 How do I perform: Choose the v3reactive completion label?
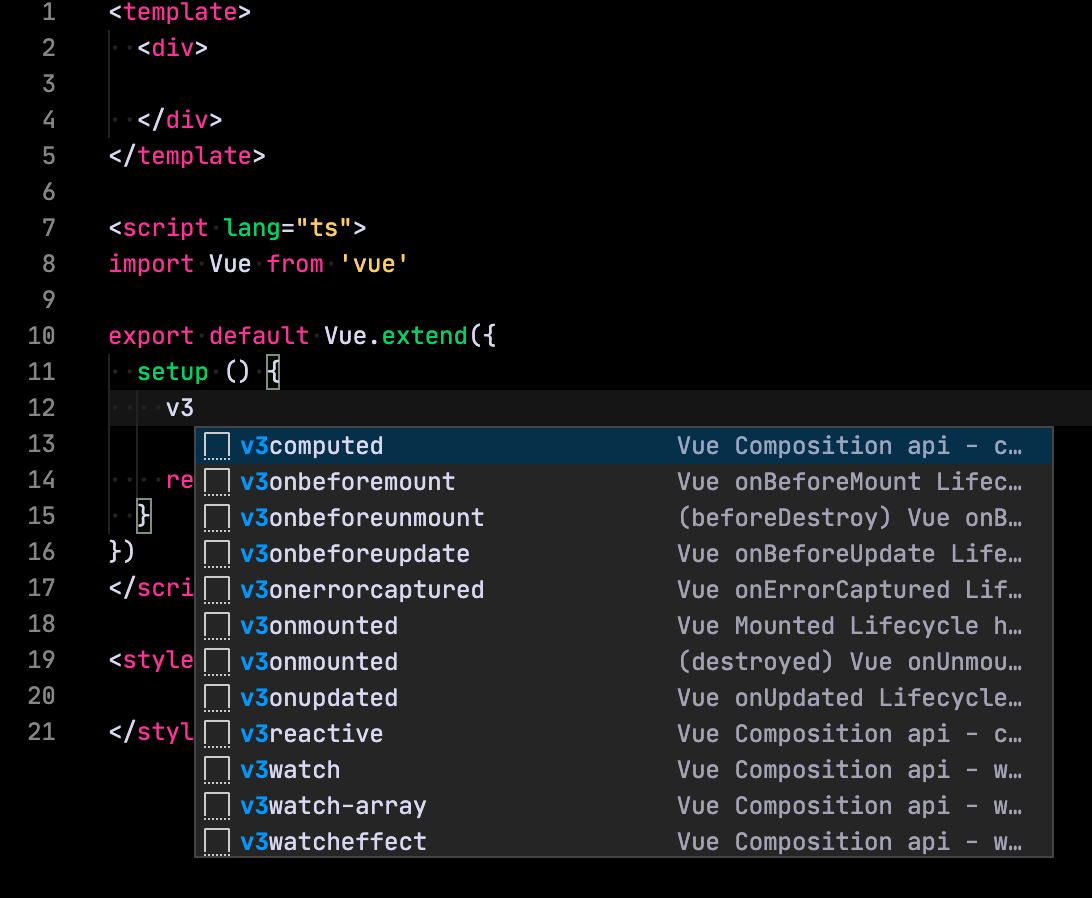coord(312,734)
